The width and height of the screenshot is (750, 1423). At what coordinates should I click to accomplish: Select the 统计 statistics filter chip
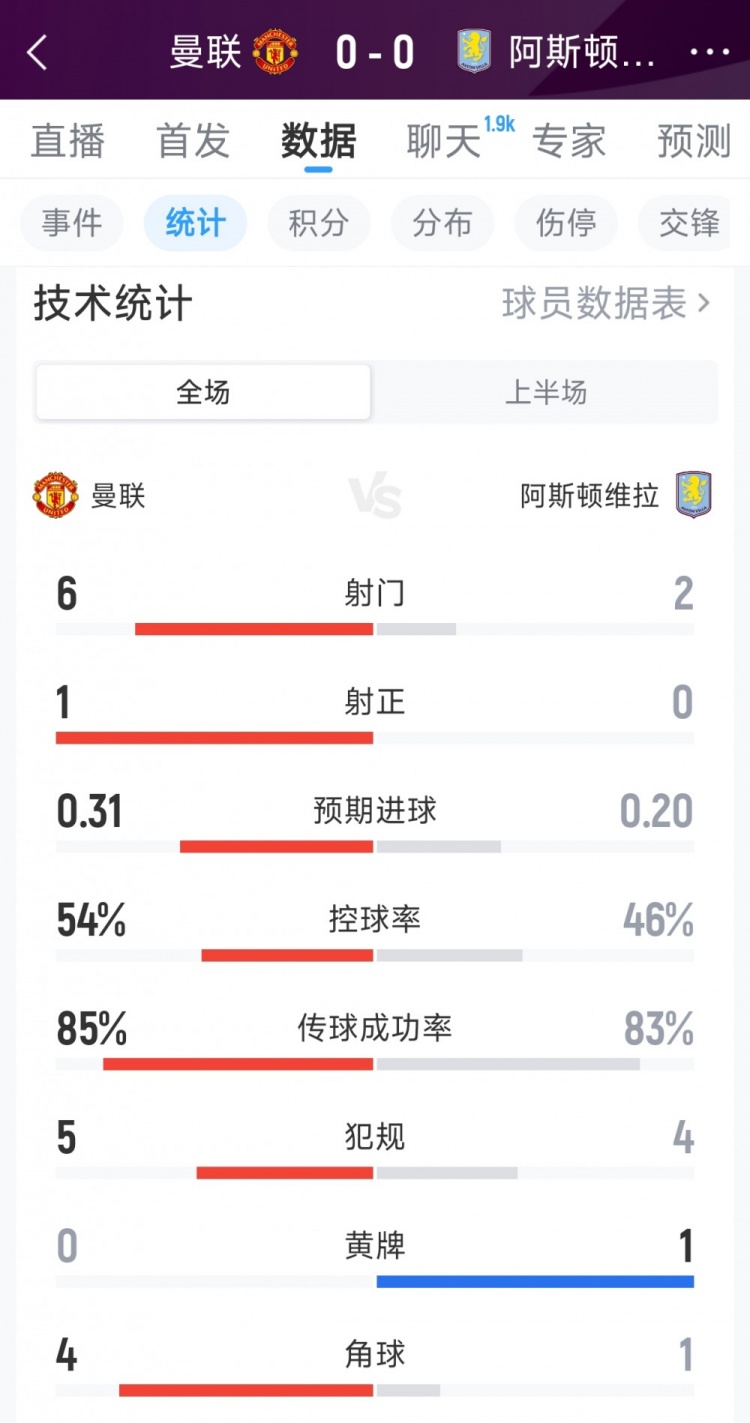(195, 222)
